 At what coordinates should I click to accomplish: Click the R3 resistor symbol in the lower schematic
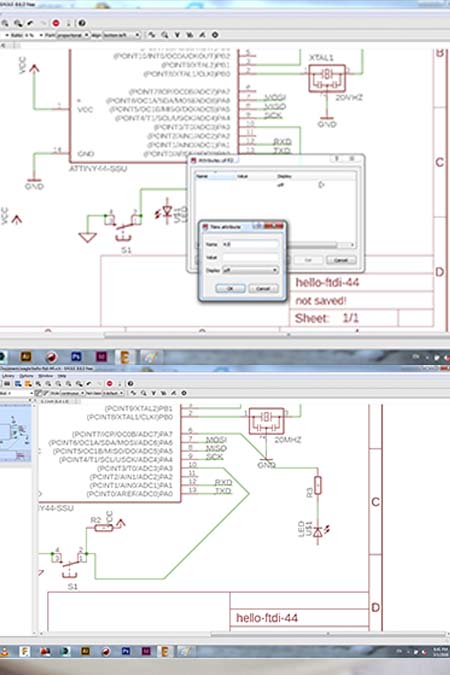click(318, 485)
